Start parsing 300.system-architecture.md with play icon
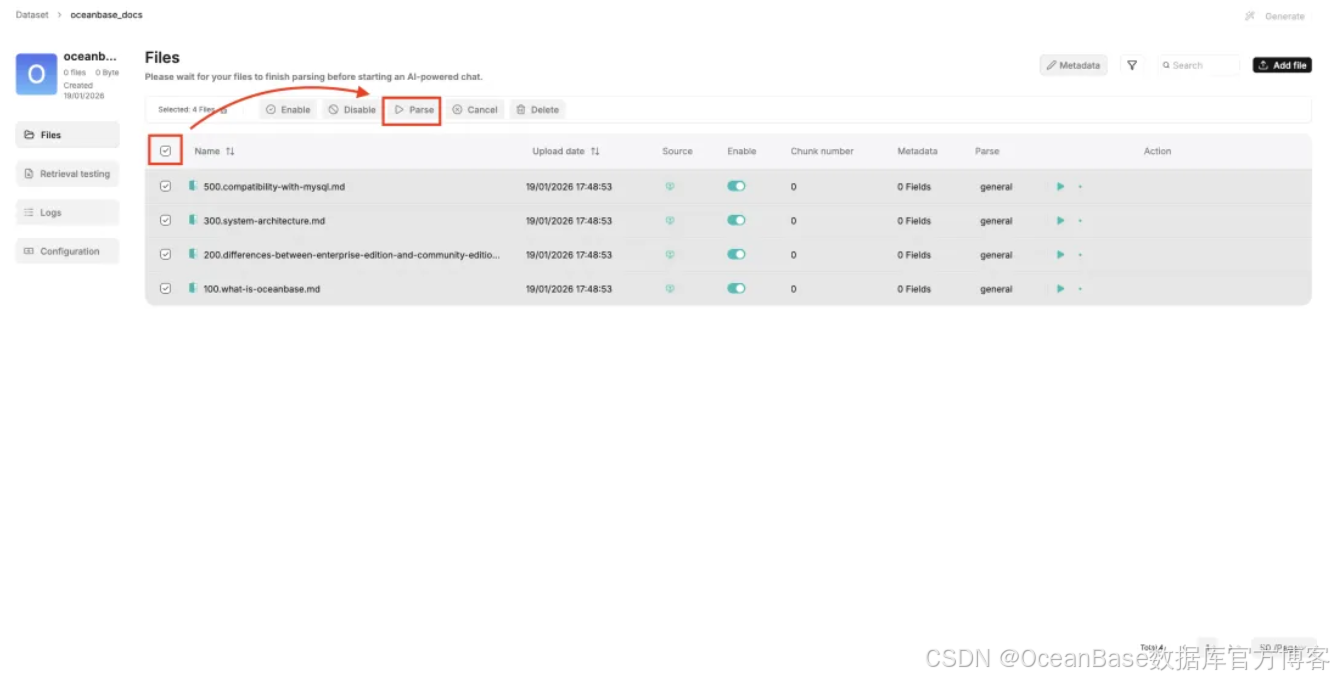The image size is (1334, 680). (1060, 221)
